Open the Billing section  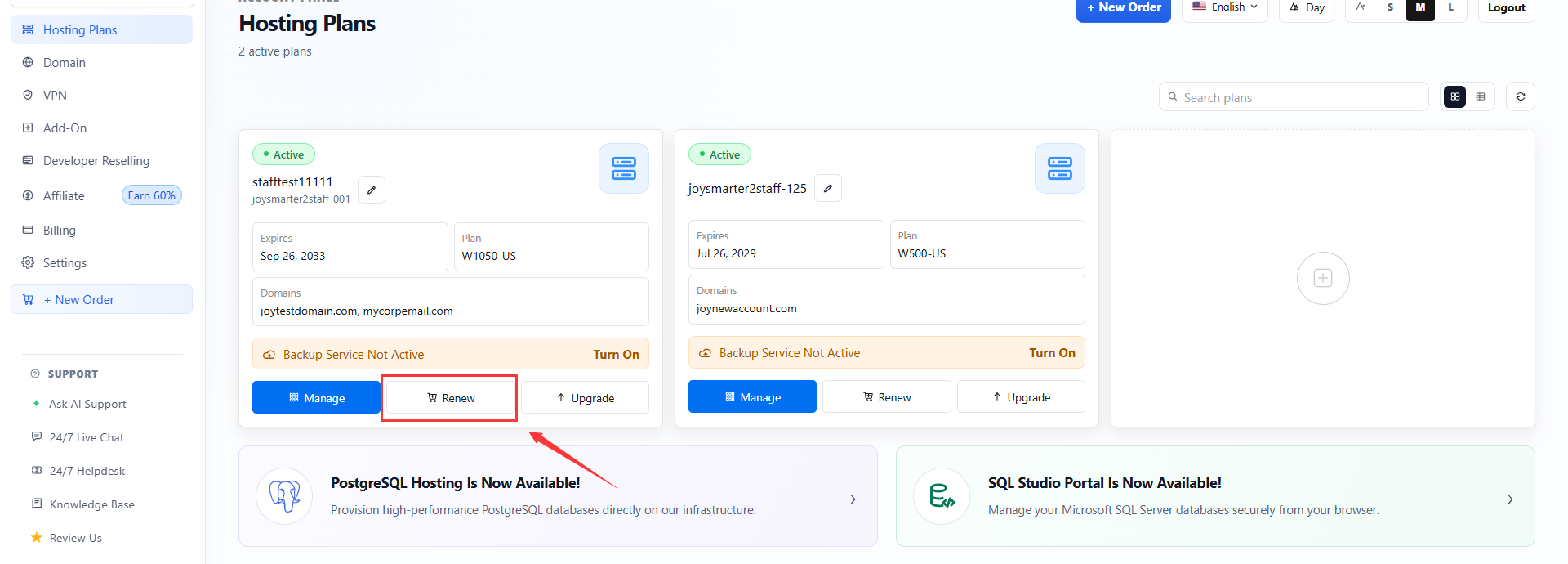[x=101, y=230]
